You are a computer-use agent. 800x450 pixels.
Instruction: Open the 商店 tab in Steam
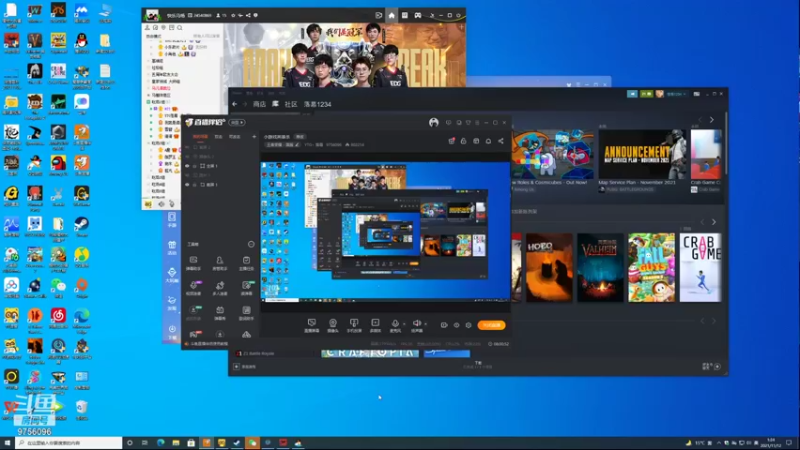coord(260,104)
